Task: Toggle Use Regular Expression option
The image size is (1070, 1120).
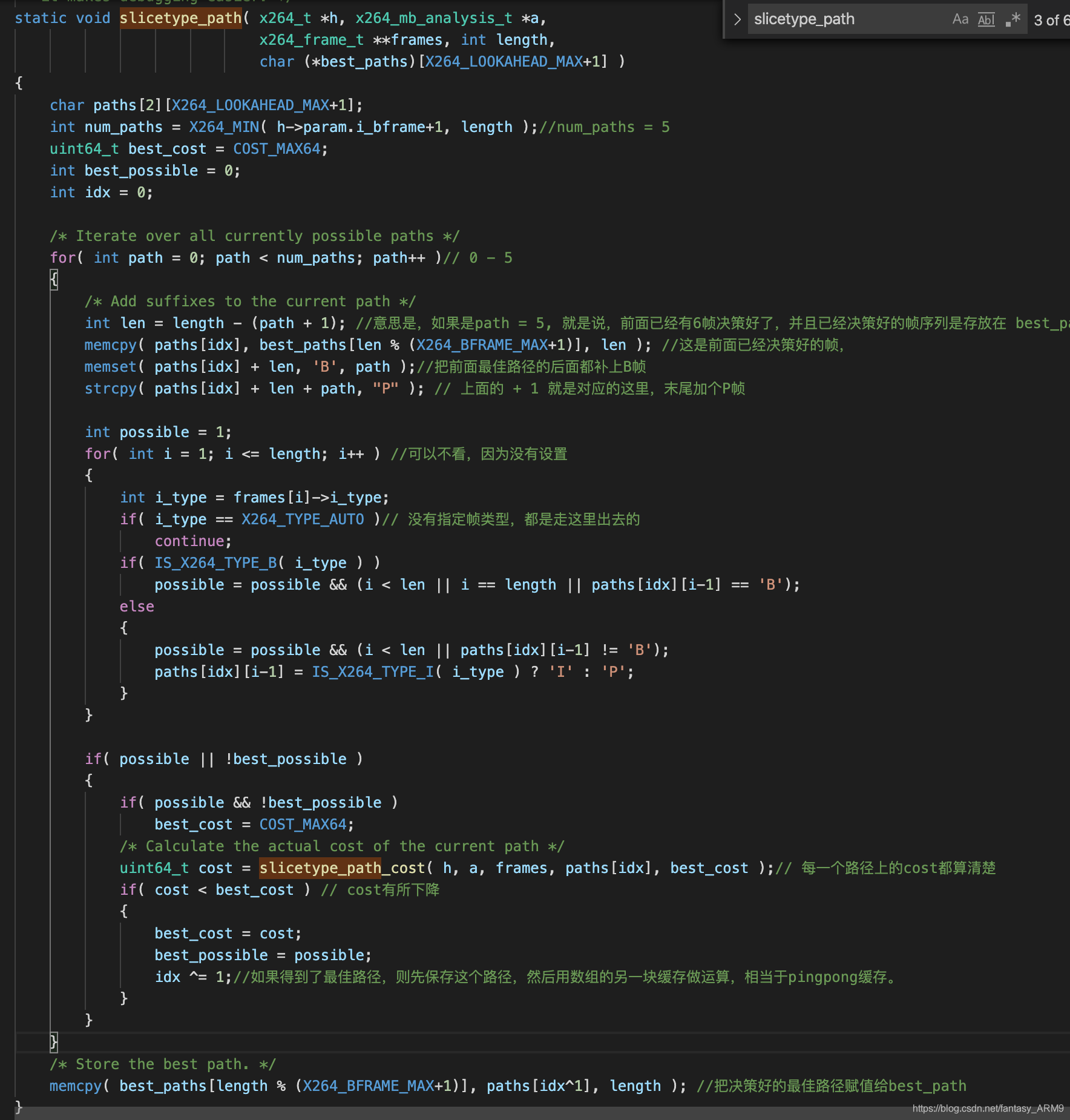Action: (1013, 19)
